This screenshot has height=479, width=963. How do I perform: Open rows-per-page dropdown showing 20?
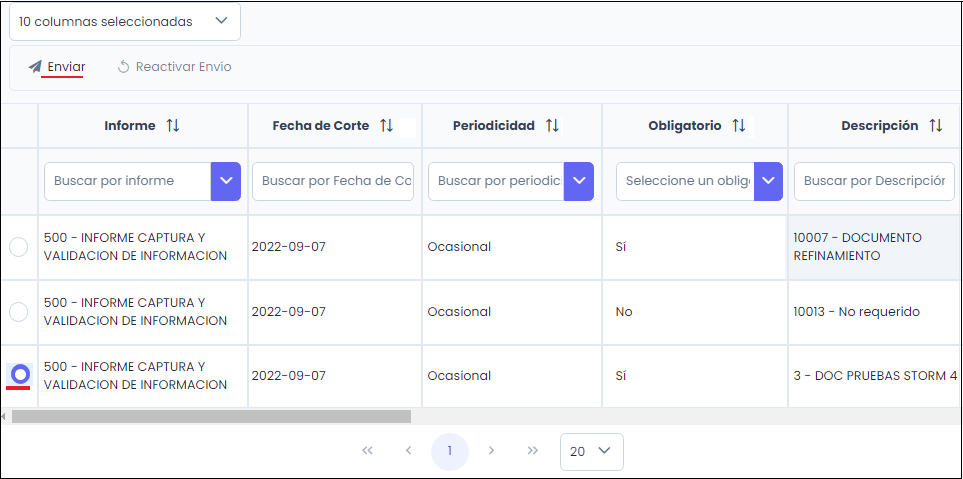tap(592, 451)
